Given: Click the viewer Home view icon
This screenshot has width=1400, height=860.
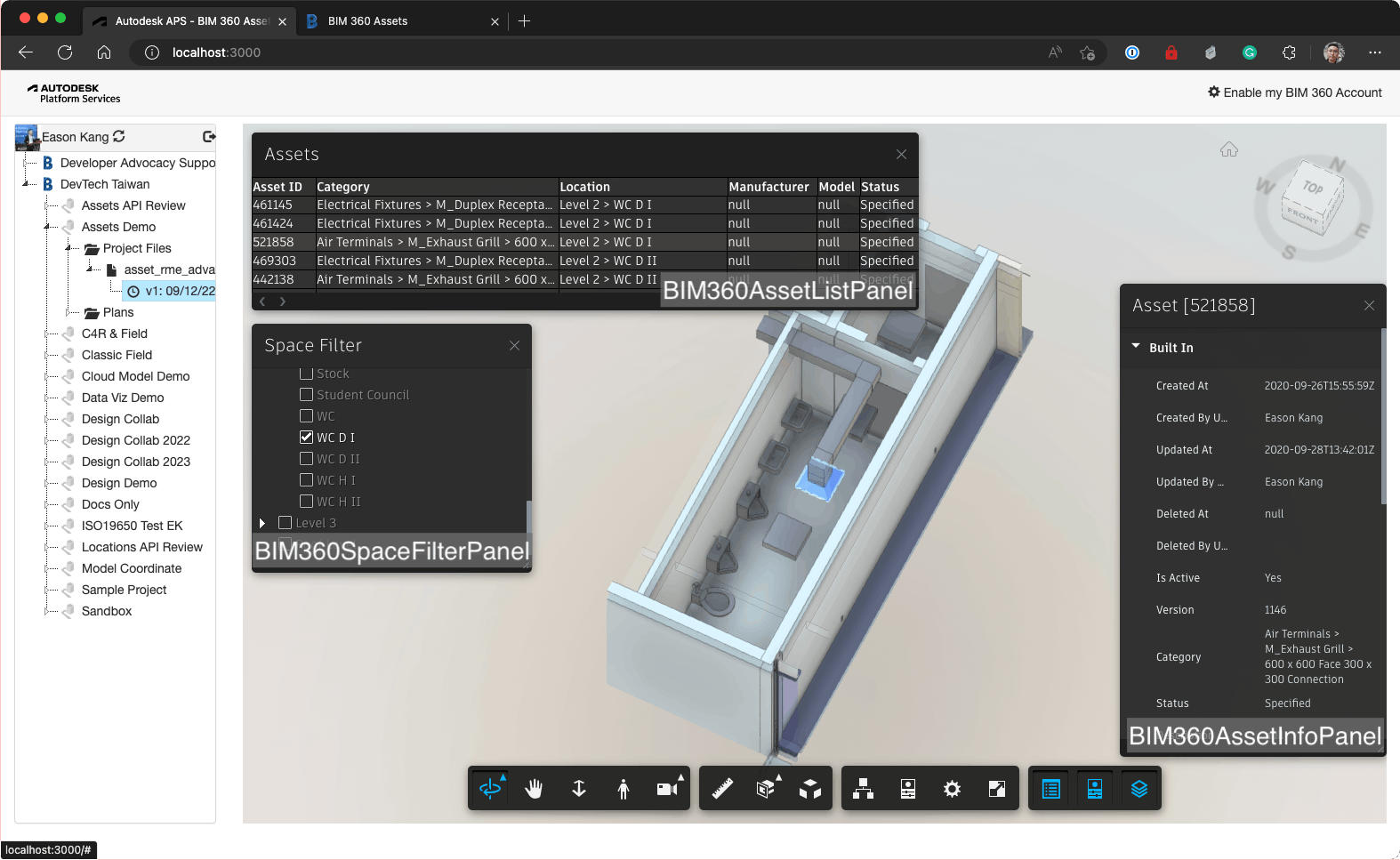Looking at the screenshot, I should pyautogui.click(x=1229, y=149).
